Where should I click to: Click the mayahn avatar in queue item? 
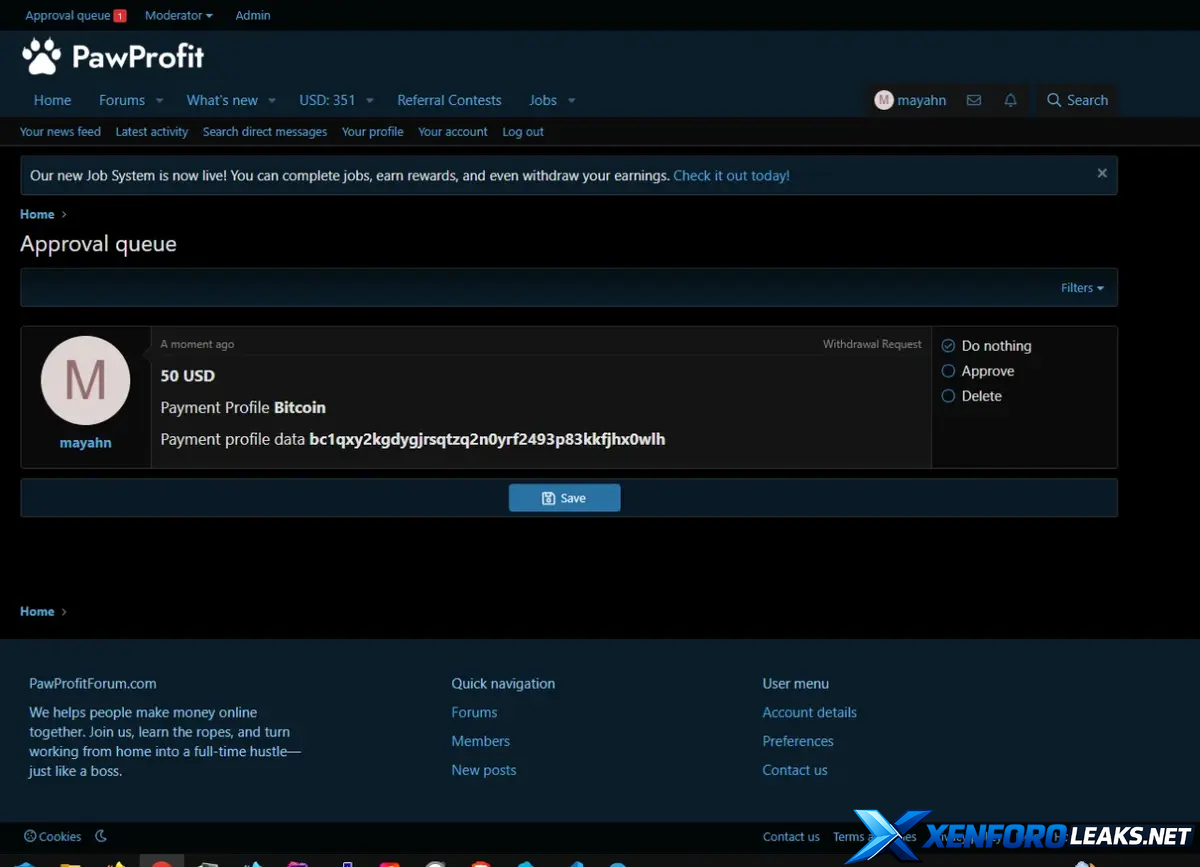(85, 380)
